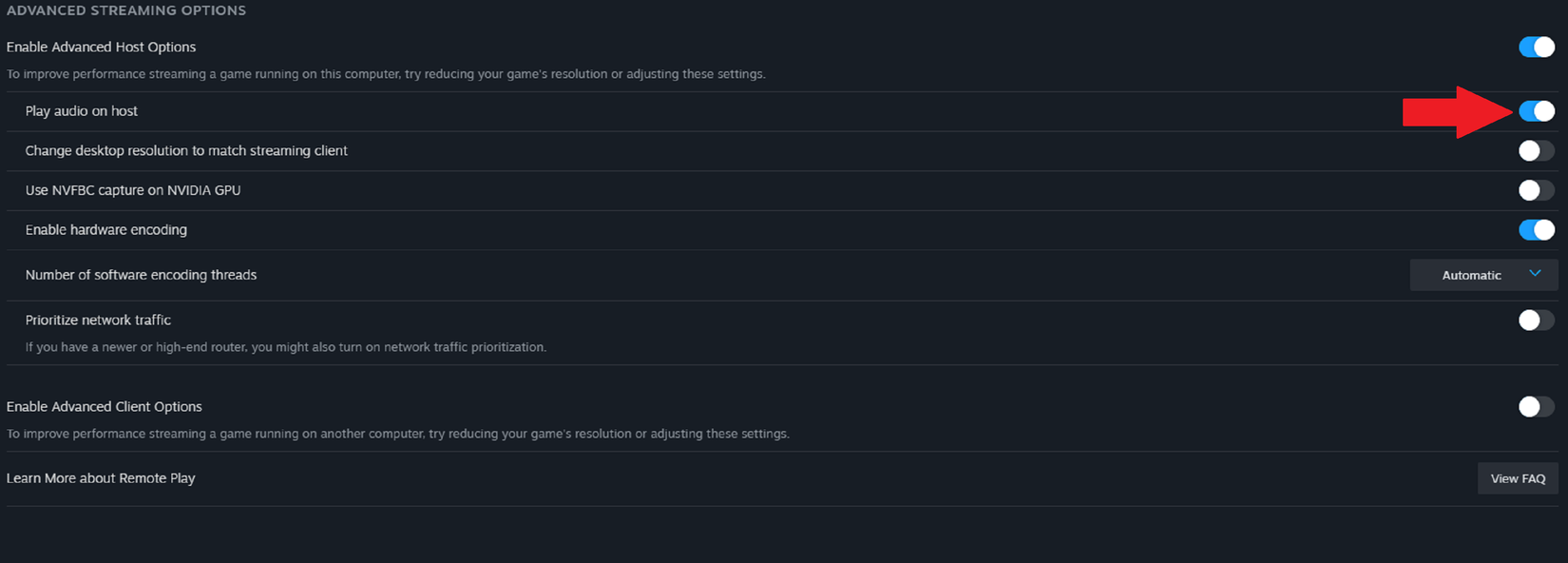Click the Advanced Streaming Options header
1568x563 pixels.
coord(125,10)
